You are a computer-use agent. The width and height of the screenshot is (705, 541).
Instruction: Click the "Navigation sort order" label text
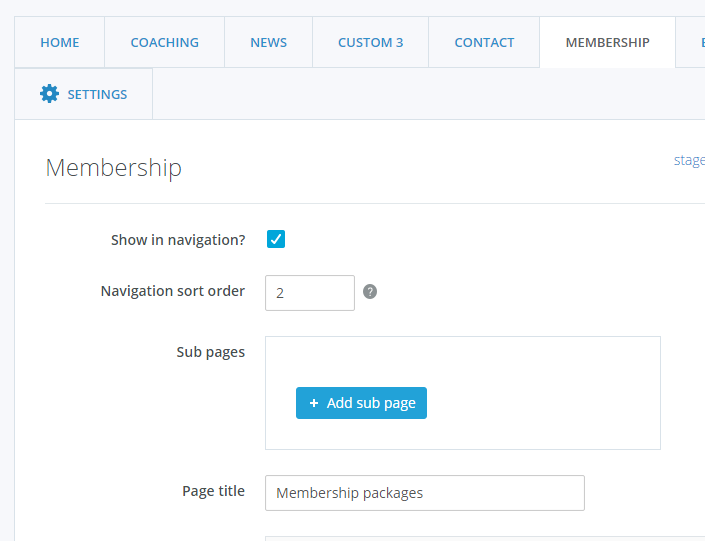pos(173,291)
